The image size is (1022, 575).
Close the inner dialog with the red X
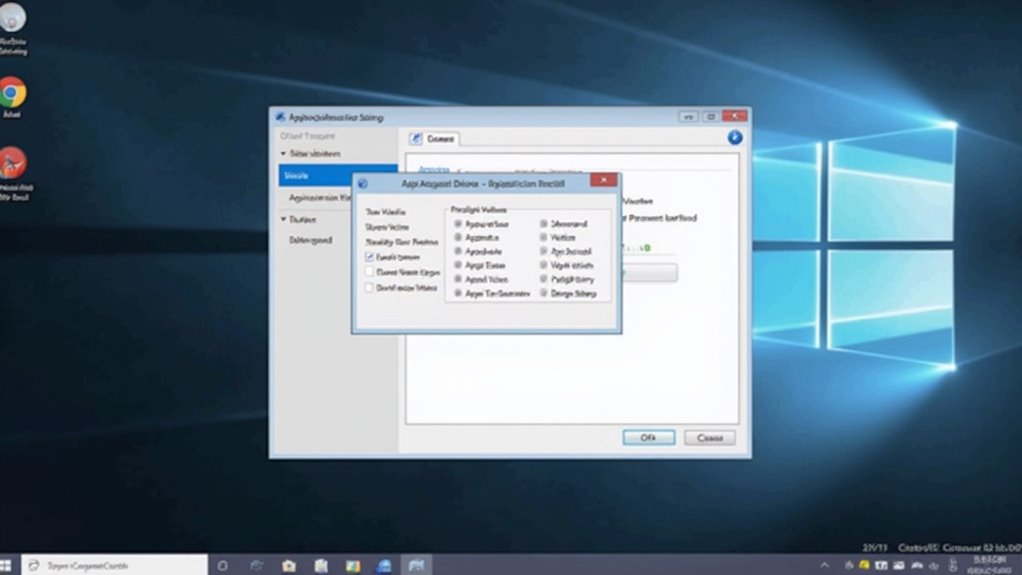click(x=604, y=180)
